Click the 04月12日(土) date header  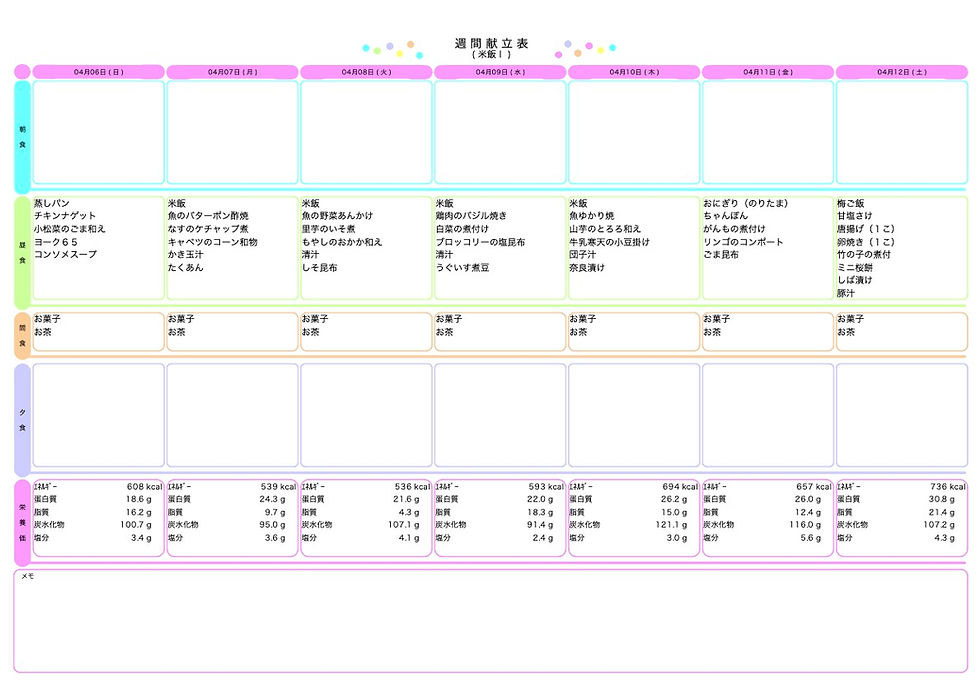click(x=902, y=72)
